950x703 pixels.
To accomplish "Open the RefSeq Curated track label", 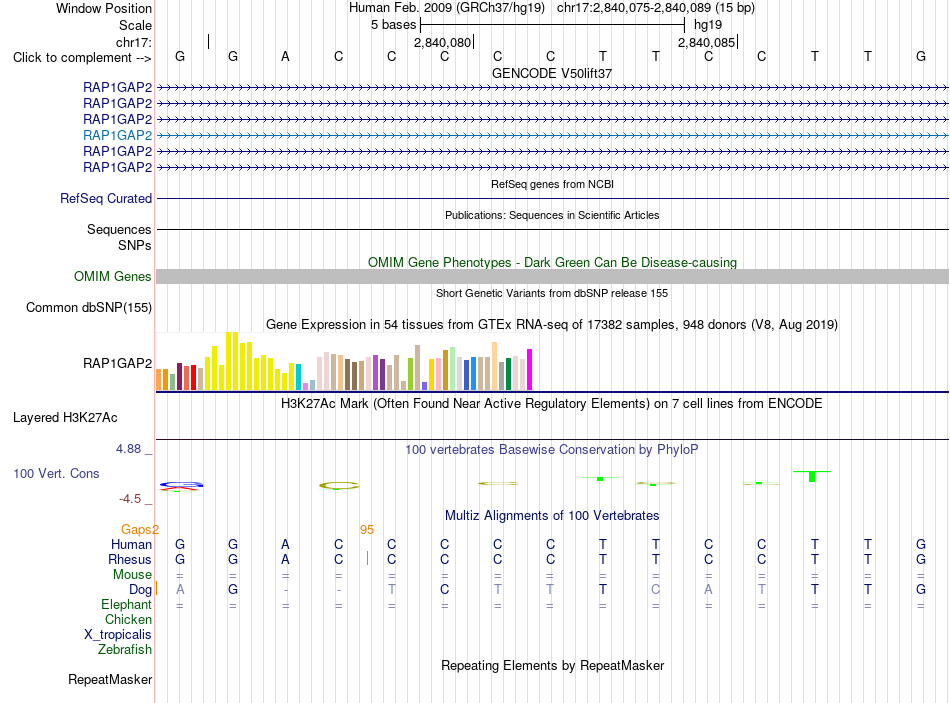I will click(x=106, y=198).
